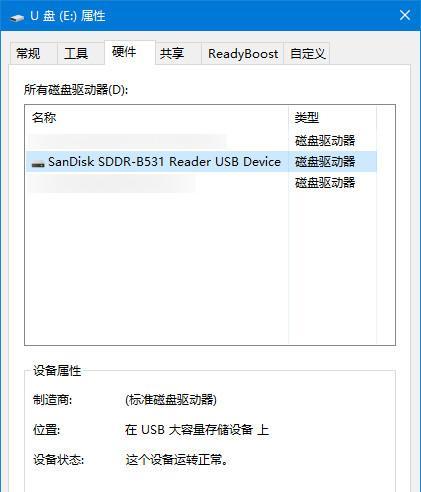Select the blurred drive entry above SanDisk
This screenshot has height=492, width=421.
click(201, 141)
